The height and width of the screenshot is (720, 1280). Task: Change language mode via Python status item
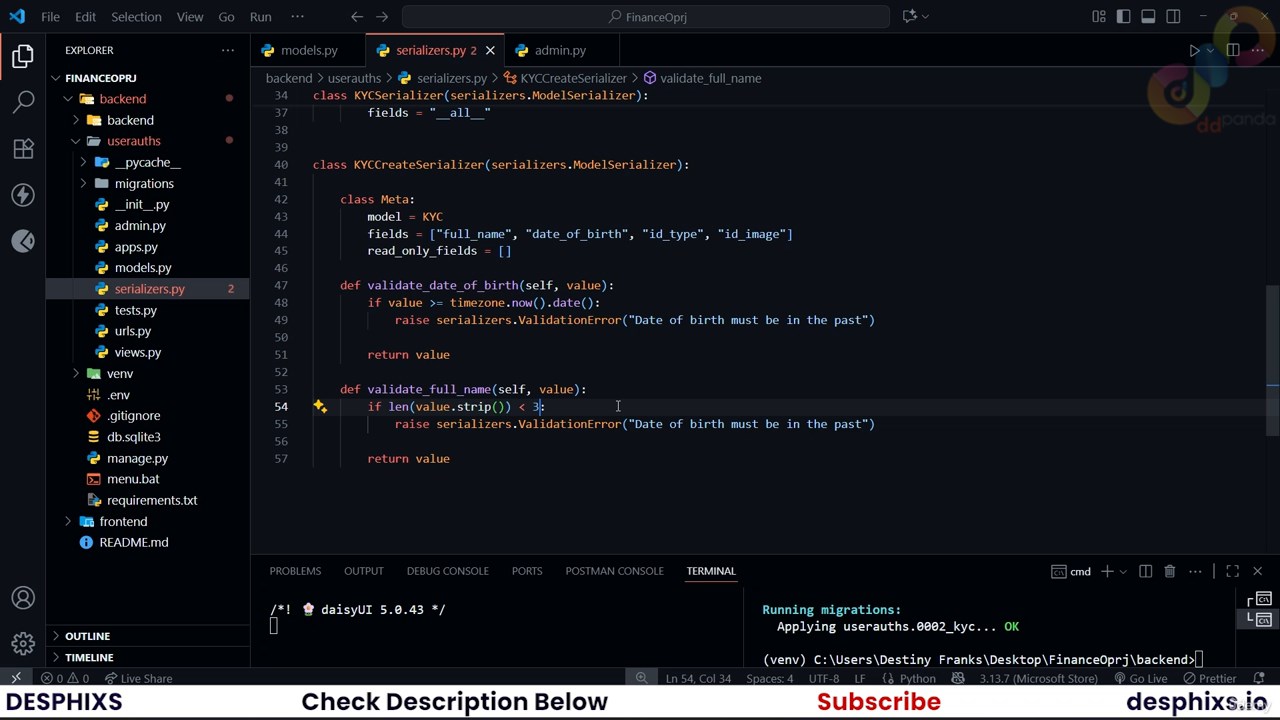[x=917, y=678]
